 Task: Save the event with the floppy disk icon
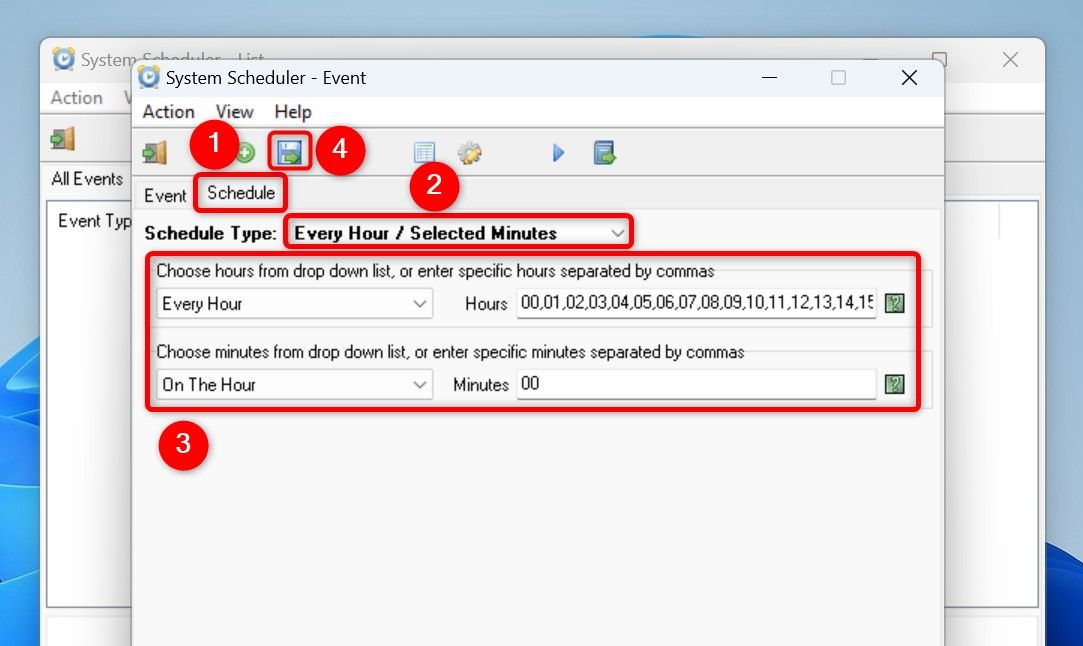pyautogui.click(x=289, y=152)
